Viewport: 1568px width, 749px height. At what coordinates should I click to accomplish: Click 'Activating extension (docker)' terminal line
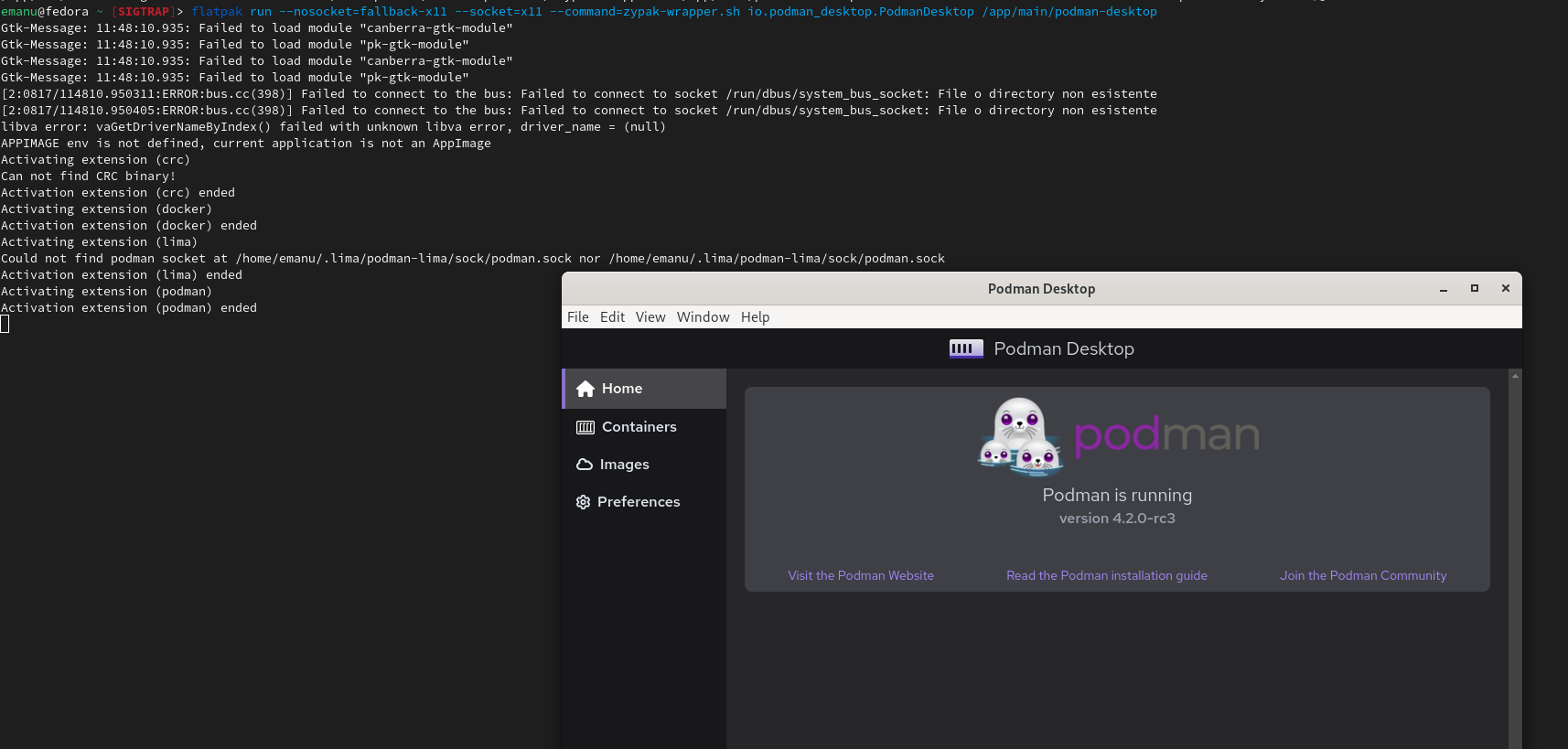pos(107,209)
